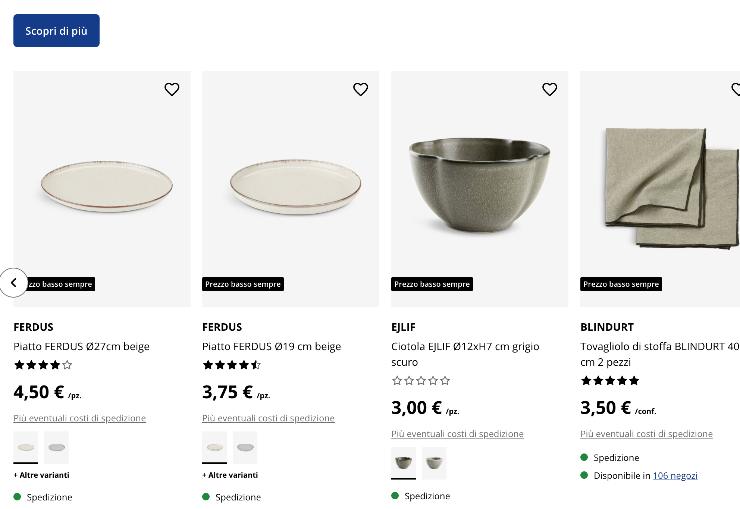Open EJLIF grey bowl product image

[479, 185]
